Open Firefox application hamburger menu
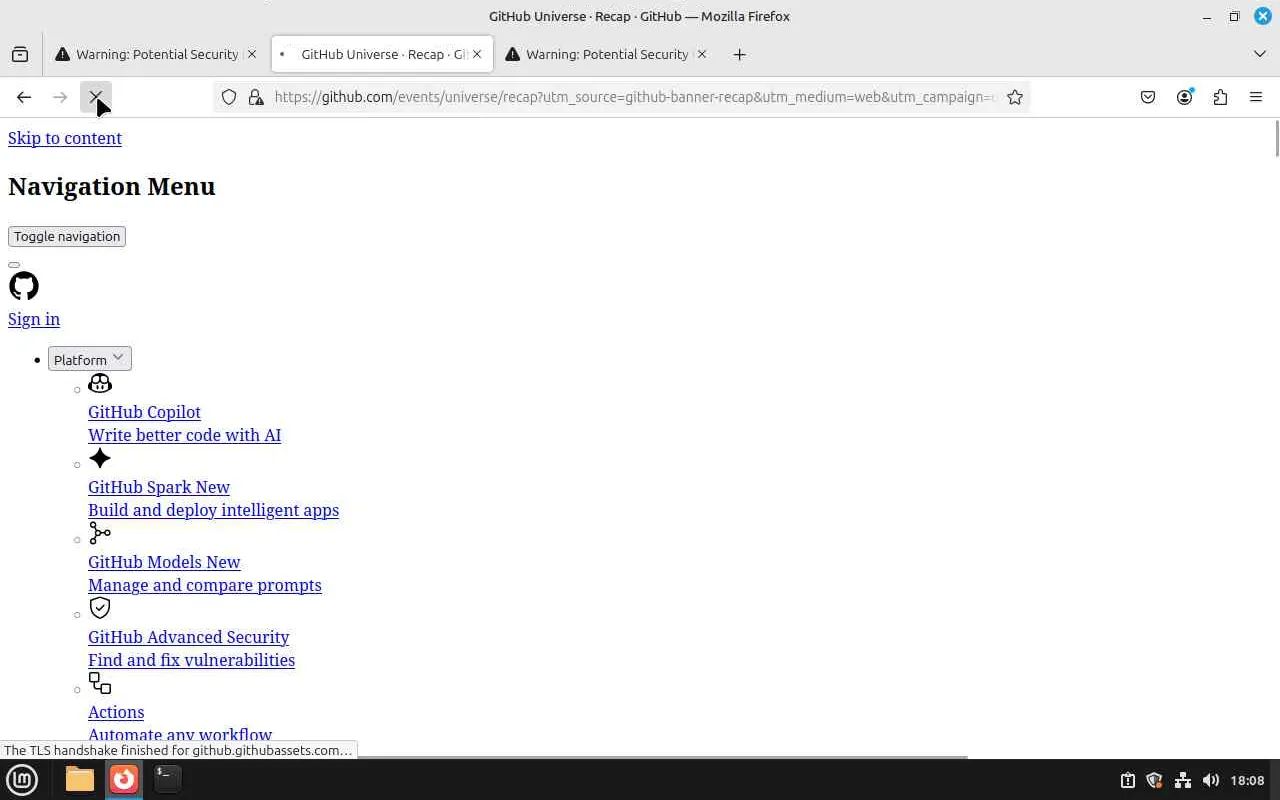Viewport: 1280px width, 800px height. pos(1256,97)
